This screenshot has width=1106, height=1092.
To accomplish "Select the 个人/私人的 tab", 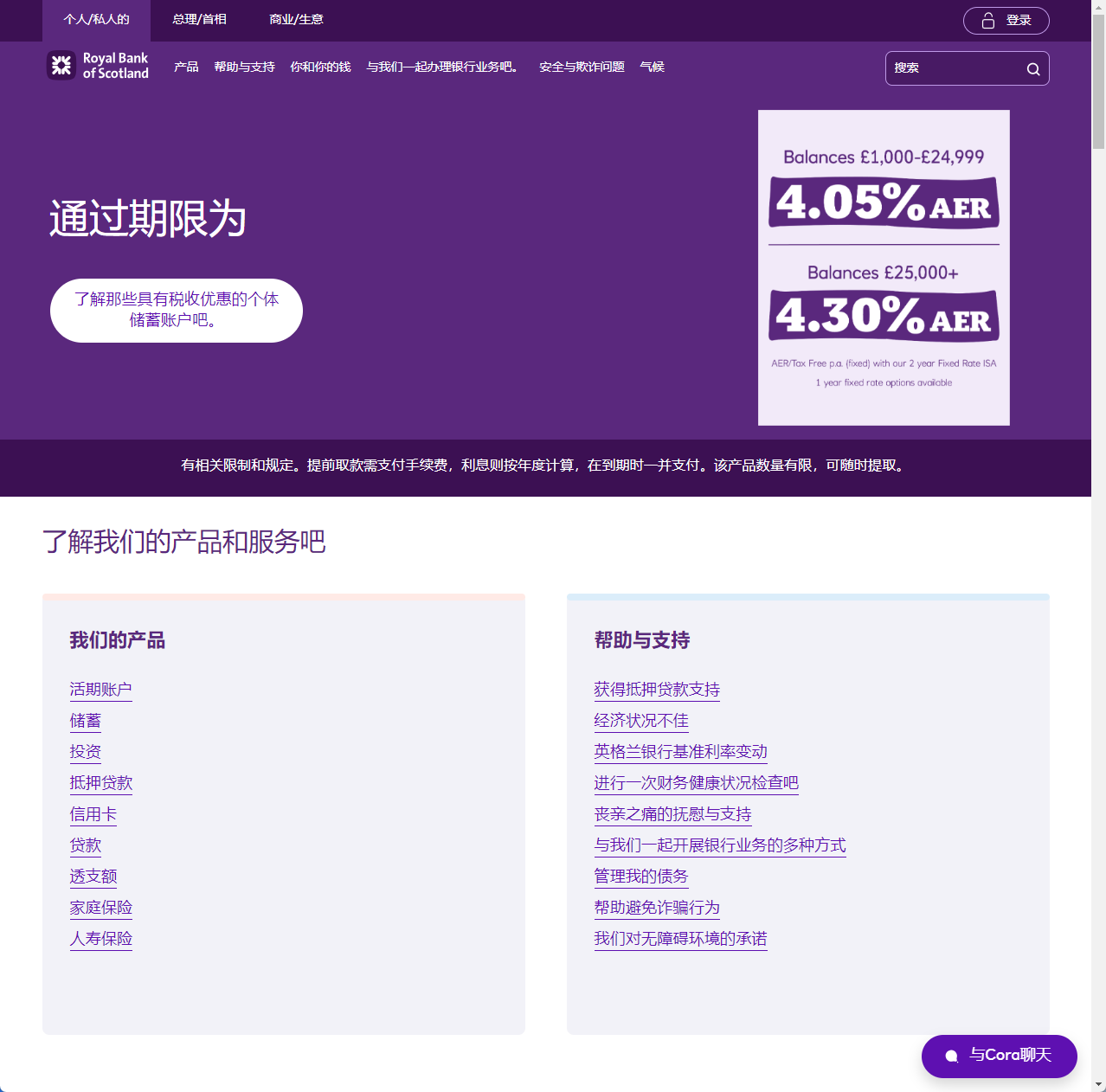I will click(x=97, y=19).
